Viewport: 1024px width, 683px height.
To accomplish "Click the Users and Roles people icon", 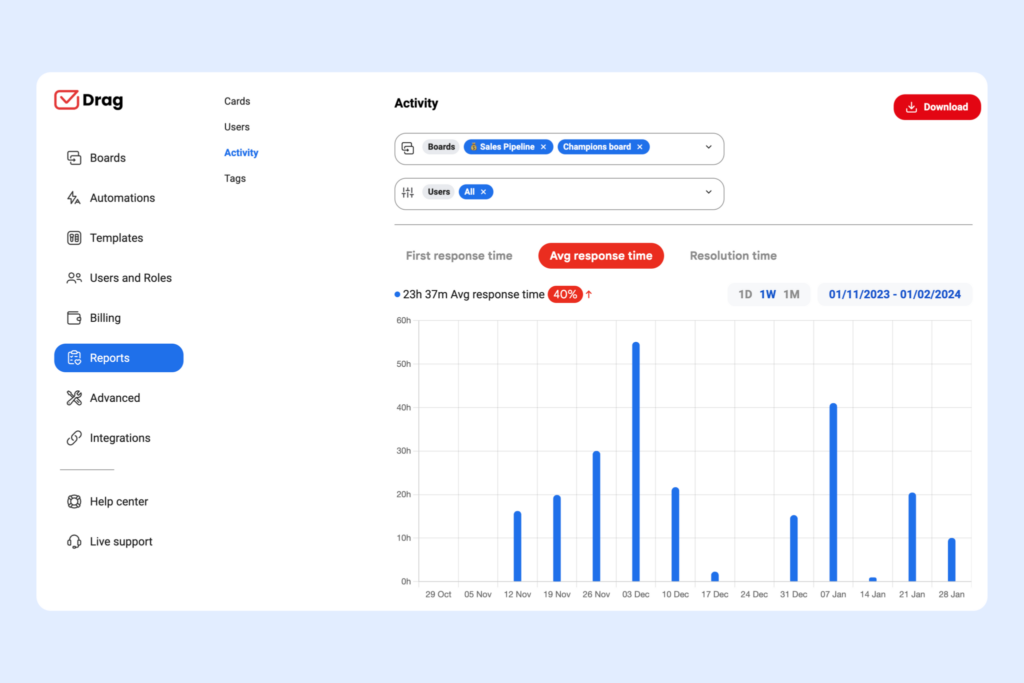I will click(x=74, y=278).
